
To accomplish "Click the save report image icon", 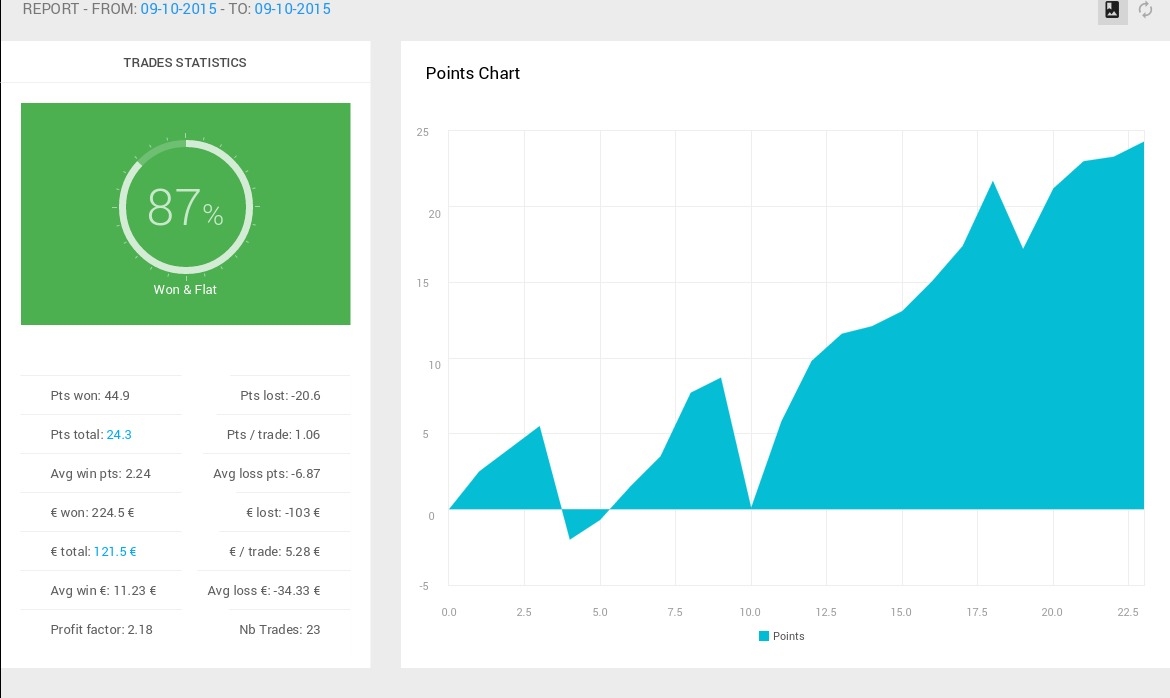I will point(1112,10).
